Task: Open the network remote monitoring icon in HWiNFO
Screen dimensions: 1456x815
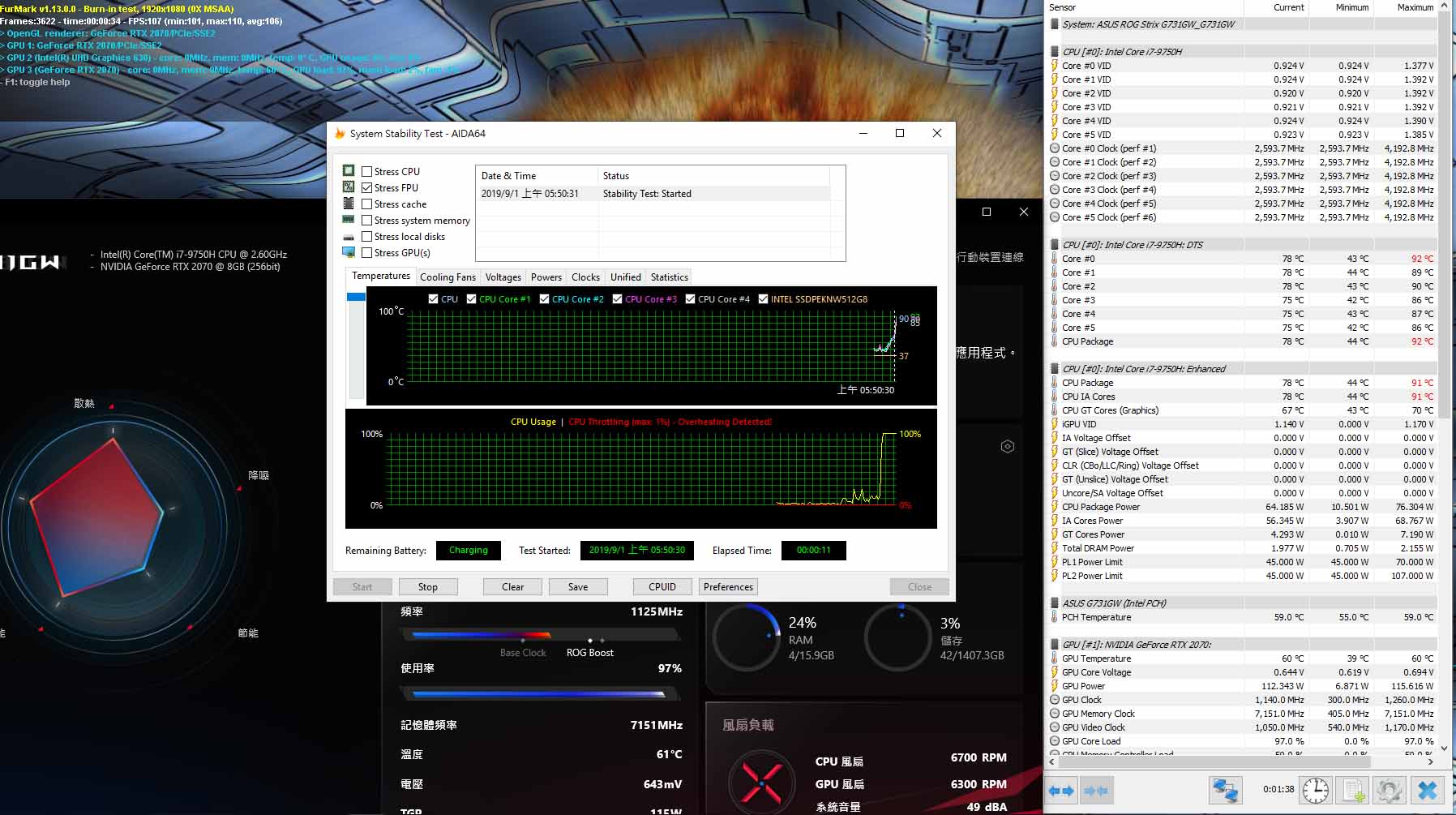Action: click(1225, 790)
